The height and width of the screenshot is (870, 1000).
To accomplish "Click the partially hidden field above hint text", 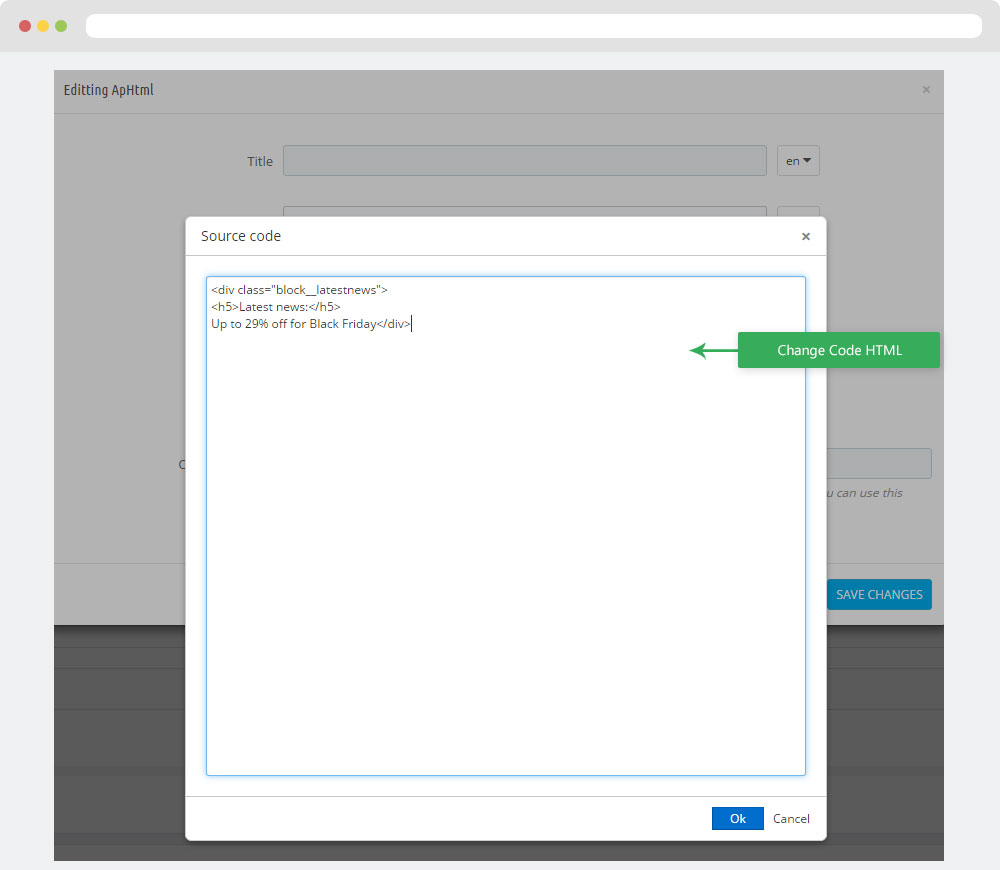I will [x=878, y=463].
